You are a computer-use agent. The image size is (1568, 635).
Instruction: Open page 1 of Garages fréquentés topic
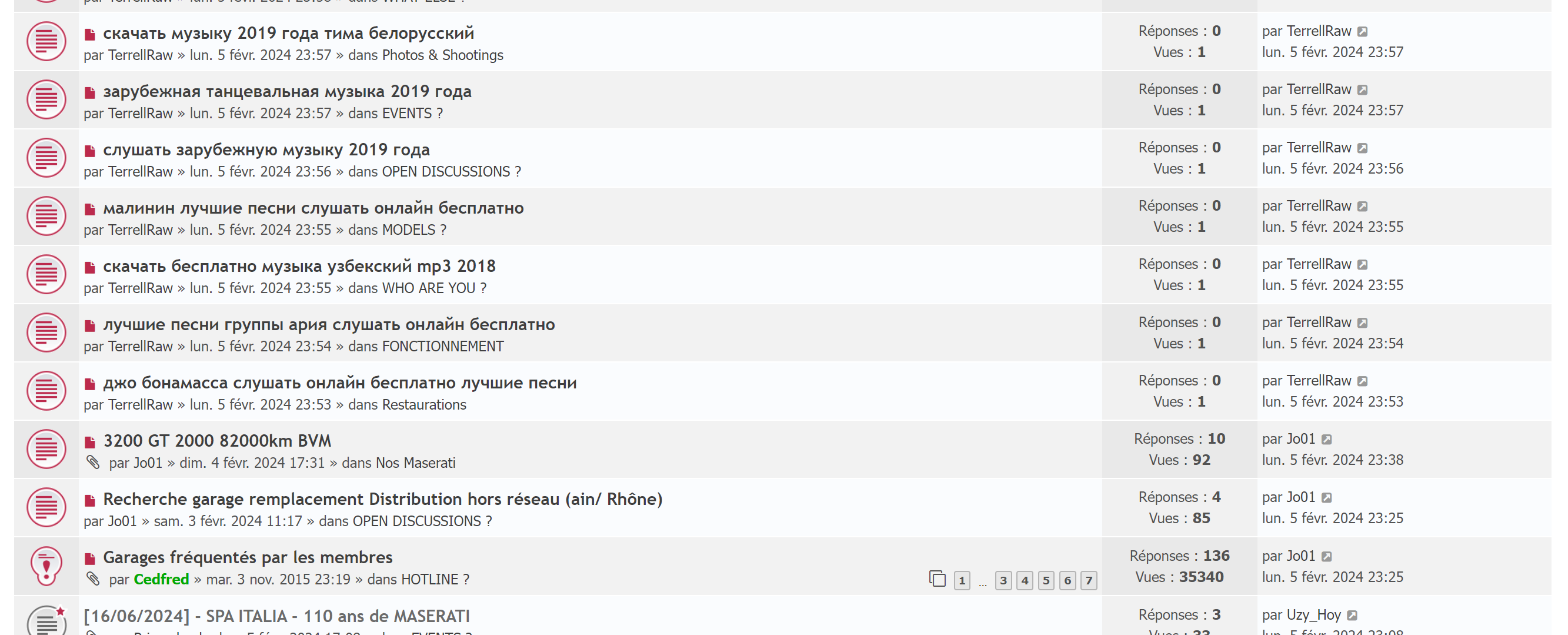pos(962,580)
